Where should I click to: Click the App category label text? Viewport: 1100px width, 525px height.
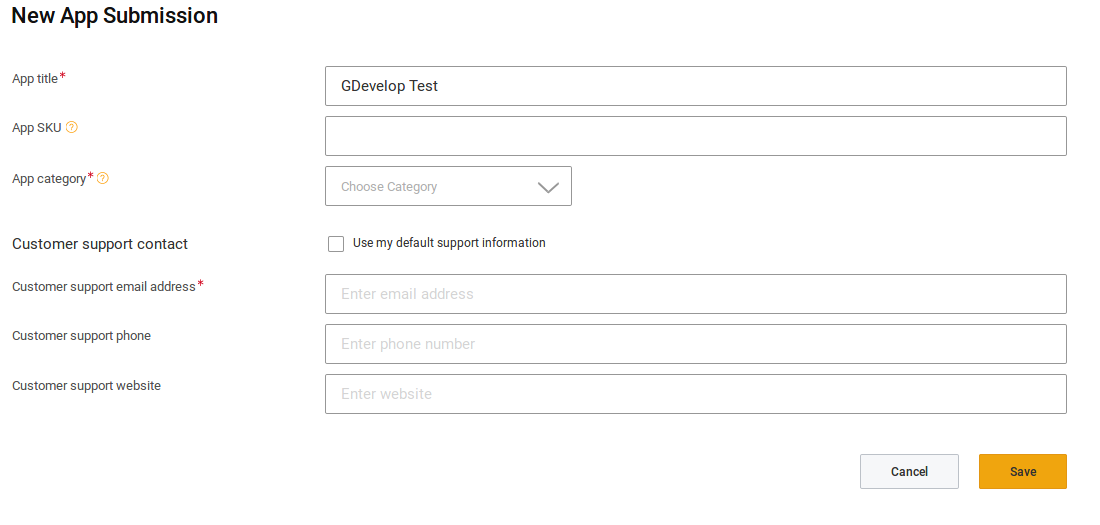[x=49, y=179]
